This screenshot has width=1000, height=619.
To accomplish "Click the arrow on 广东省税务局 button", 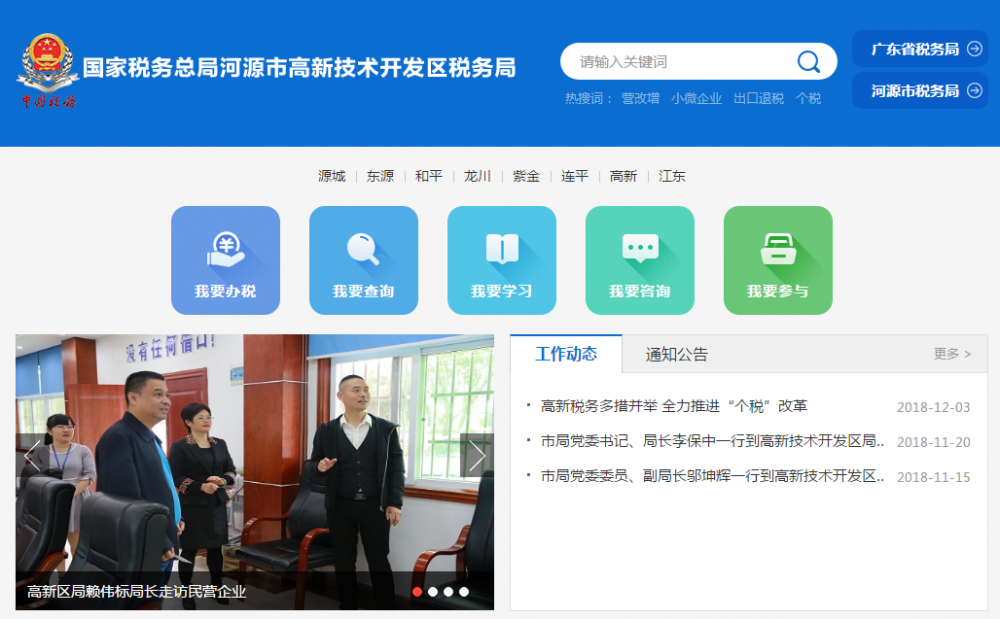I will coord(975,47).
